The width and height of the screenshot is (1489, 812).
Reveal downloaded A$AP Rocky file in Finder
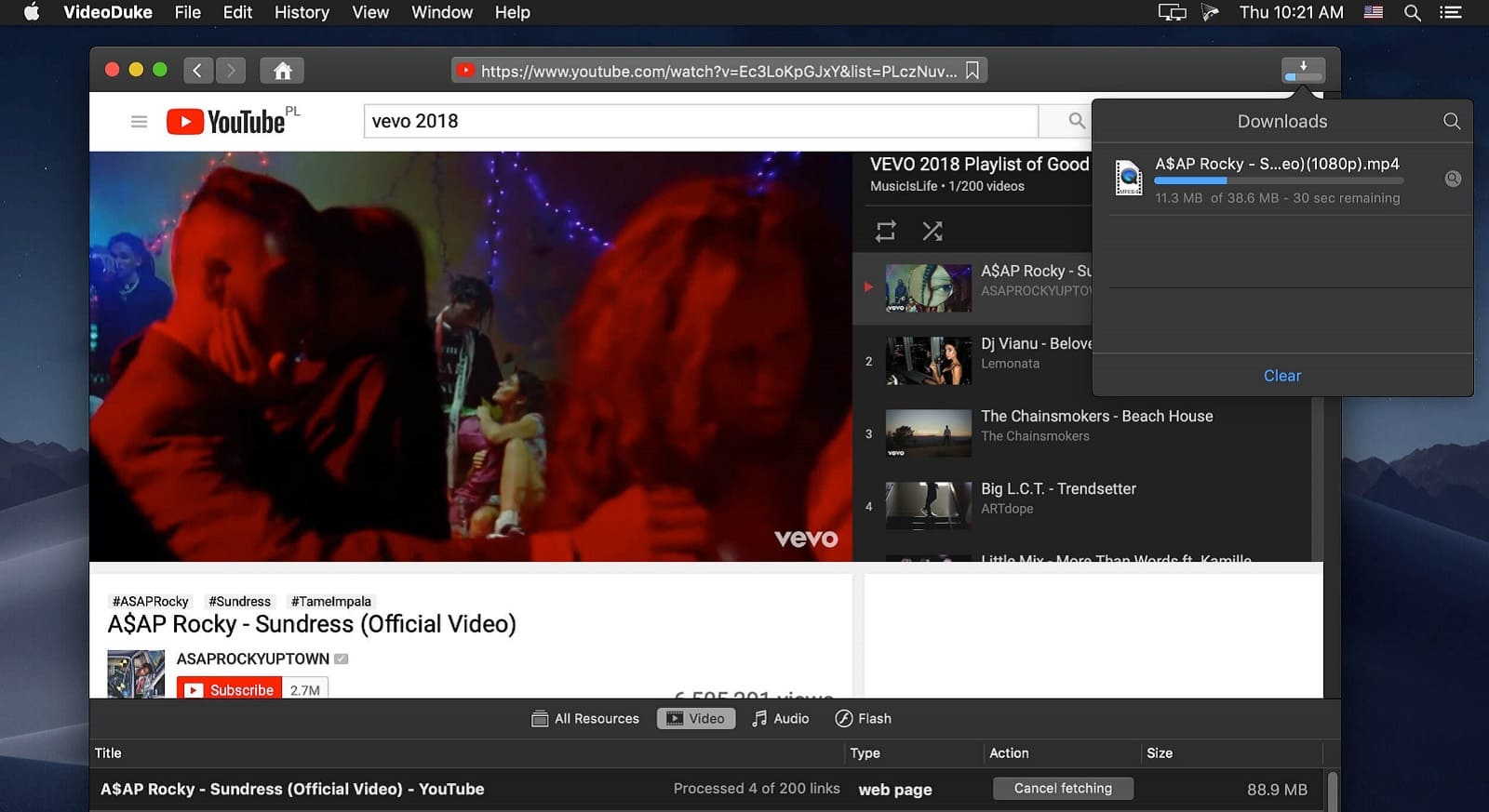pyautogui.click(x=1452, y=179)
